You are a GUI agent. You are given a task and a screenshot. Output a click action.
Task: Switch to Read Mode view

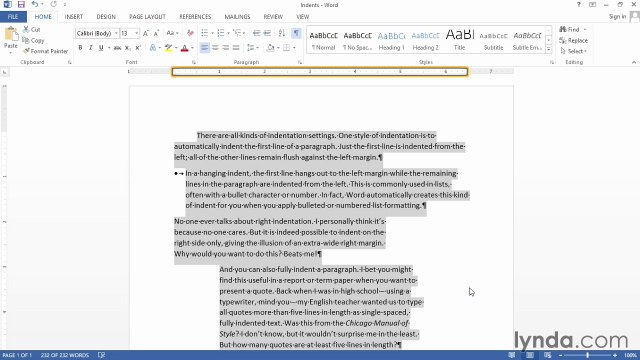click(511, 355)
